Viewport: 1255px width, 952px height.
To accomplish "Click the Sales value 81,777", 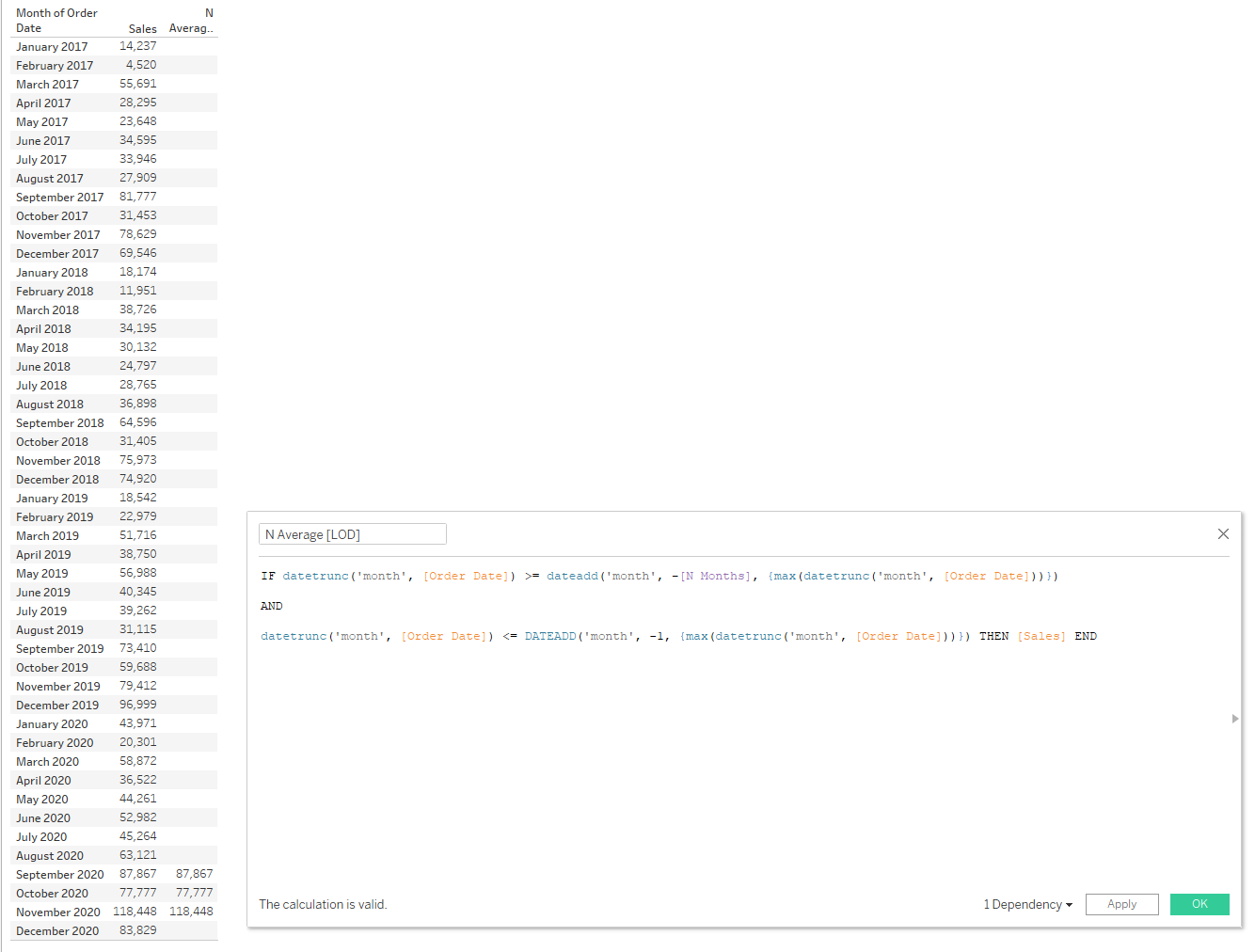I will pos(138,197).
